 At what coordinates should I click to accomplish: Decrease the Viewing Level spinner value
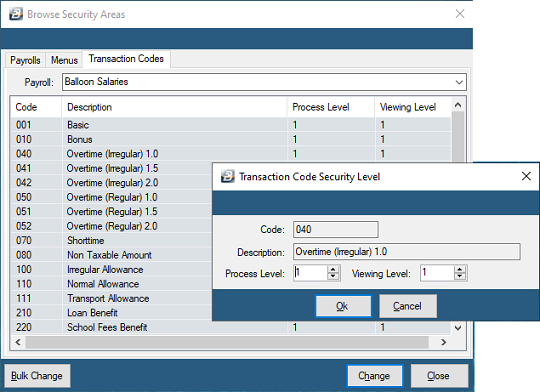click(460, 277)
